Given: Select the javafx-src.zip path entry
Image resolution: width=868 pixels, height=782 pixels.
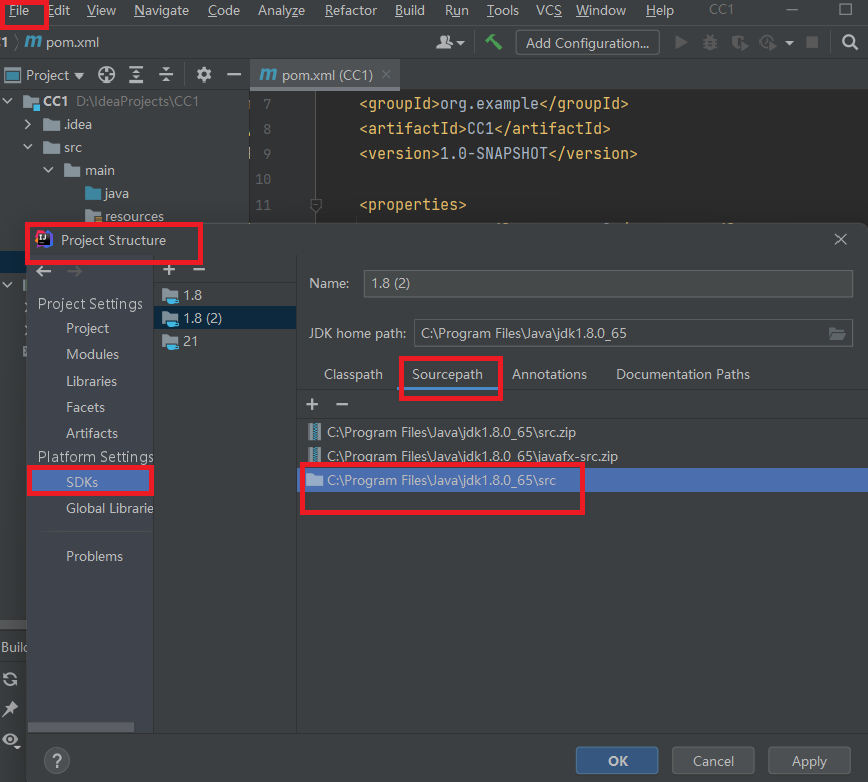Looking at the screenshot, I should [x=582, y=456].
